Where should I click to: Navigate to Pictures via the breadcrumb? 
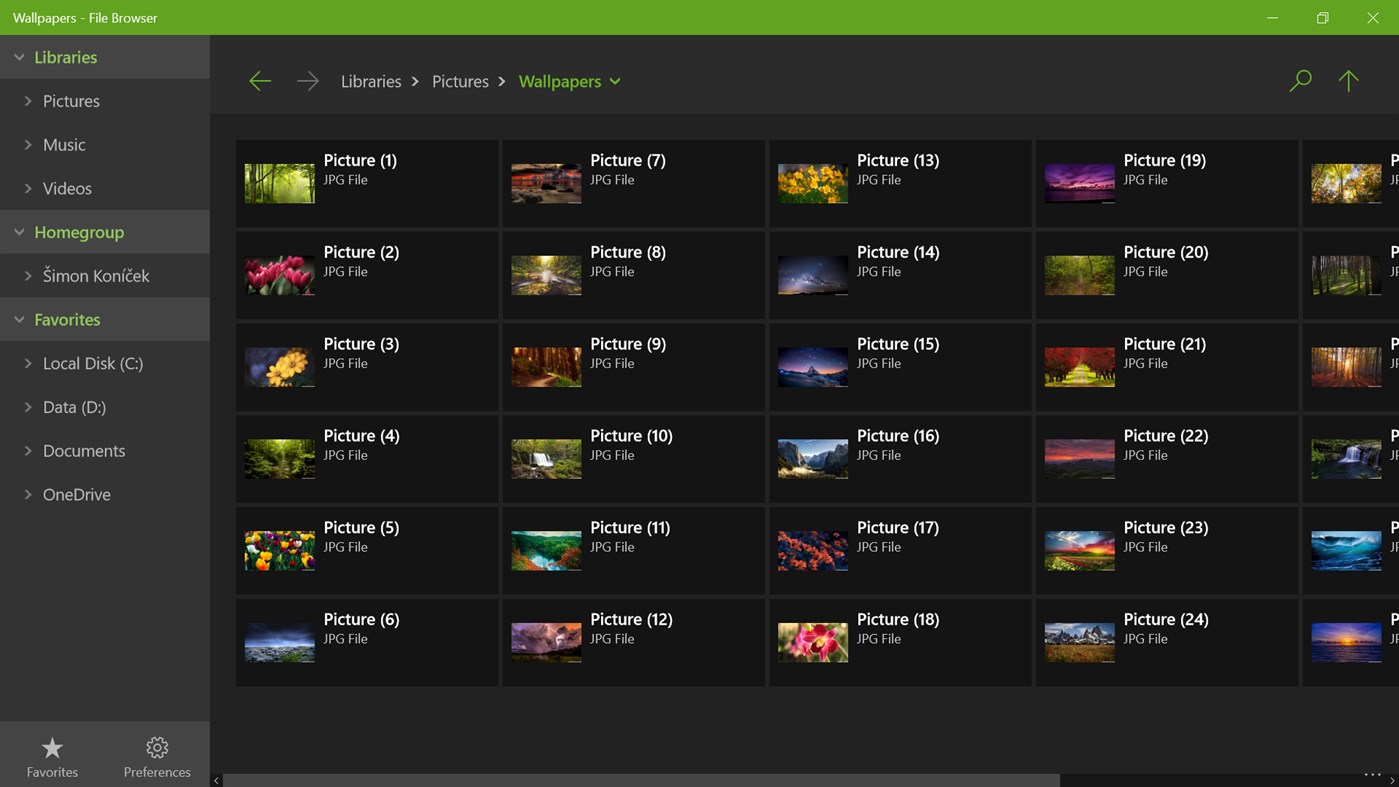(460, 81)
